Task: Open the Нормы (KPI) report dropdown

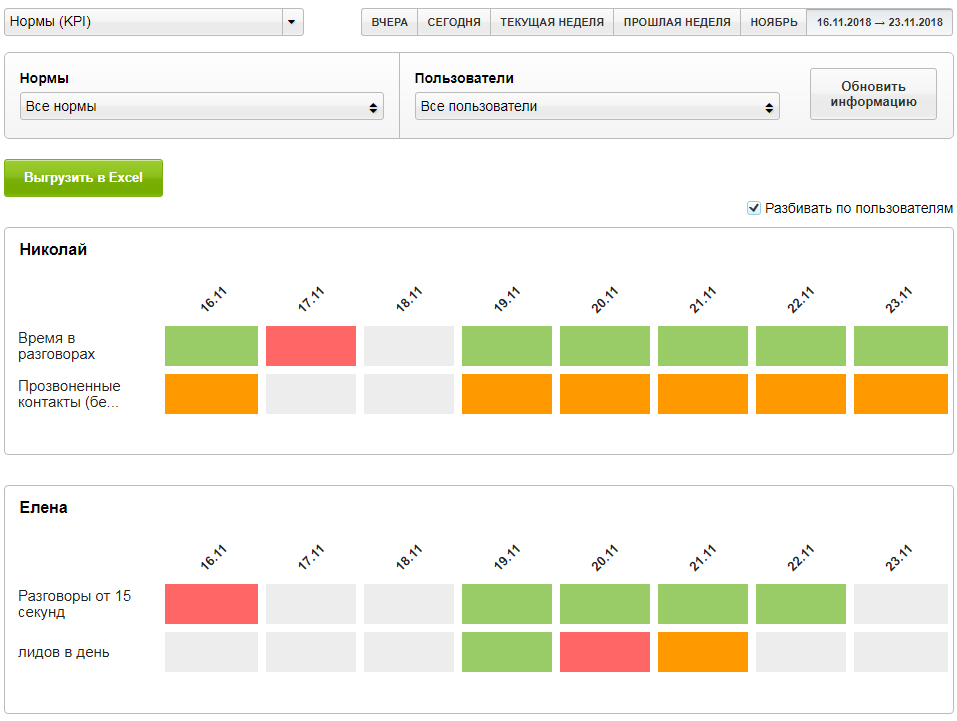Action: tap(153, 22)
